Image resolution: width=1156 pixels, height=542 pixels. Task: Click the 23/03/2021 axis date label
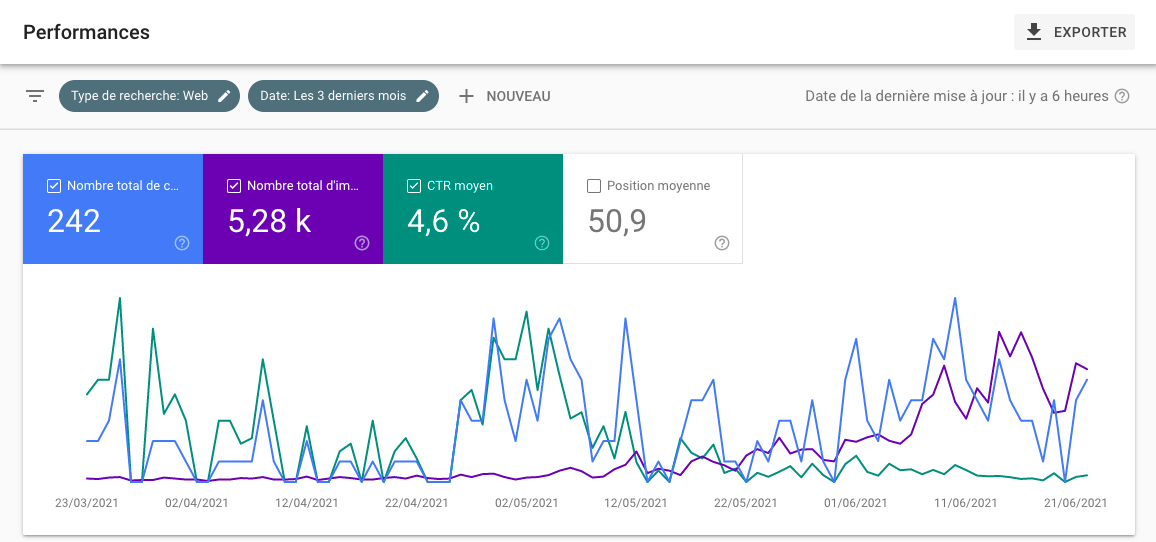(87, 503)
